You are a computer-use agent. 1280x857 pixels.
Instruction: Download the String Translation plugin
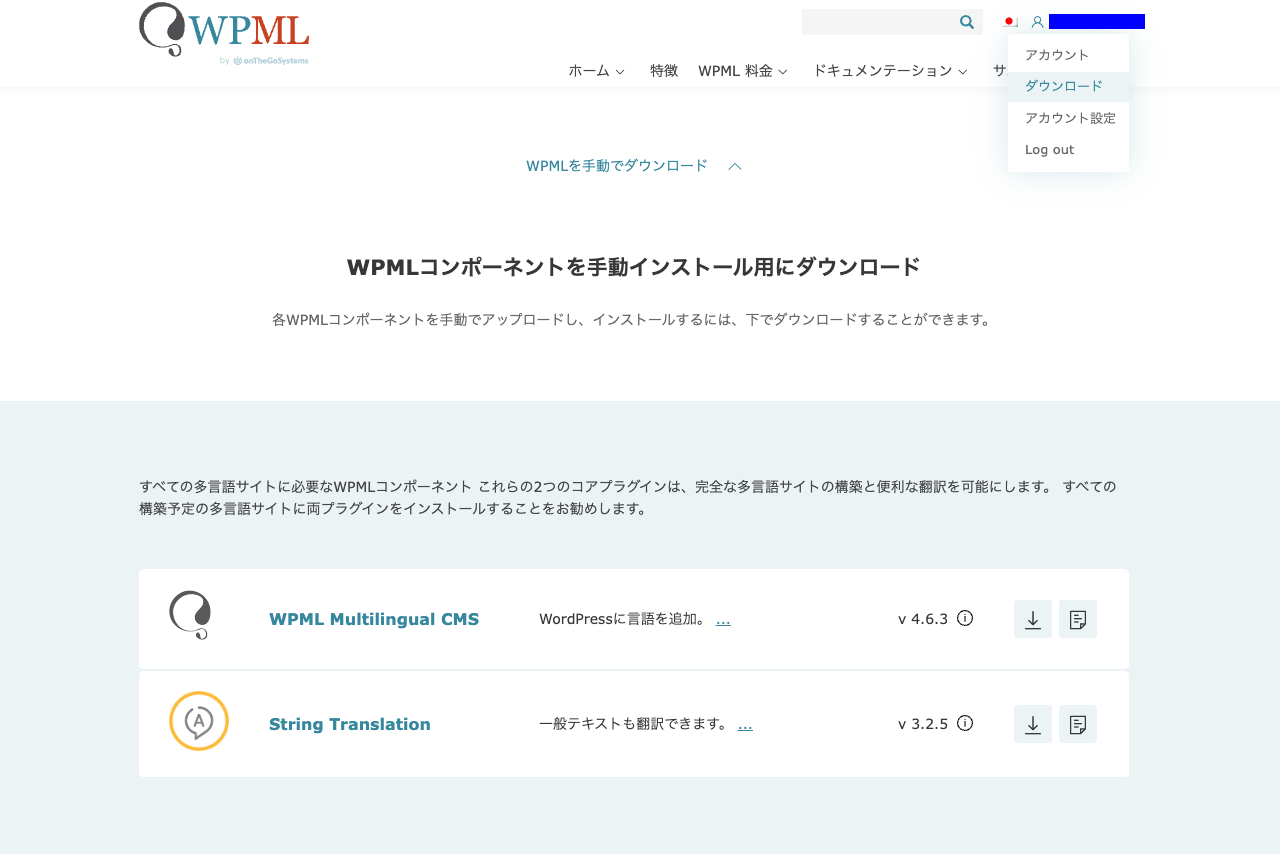[x=1033, y=724]
